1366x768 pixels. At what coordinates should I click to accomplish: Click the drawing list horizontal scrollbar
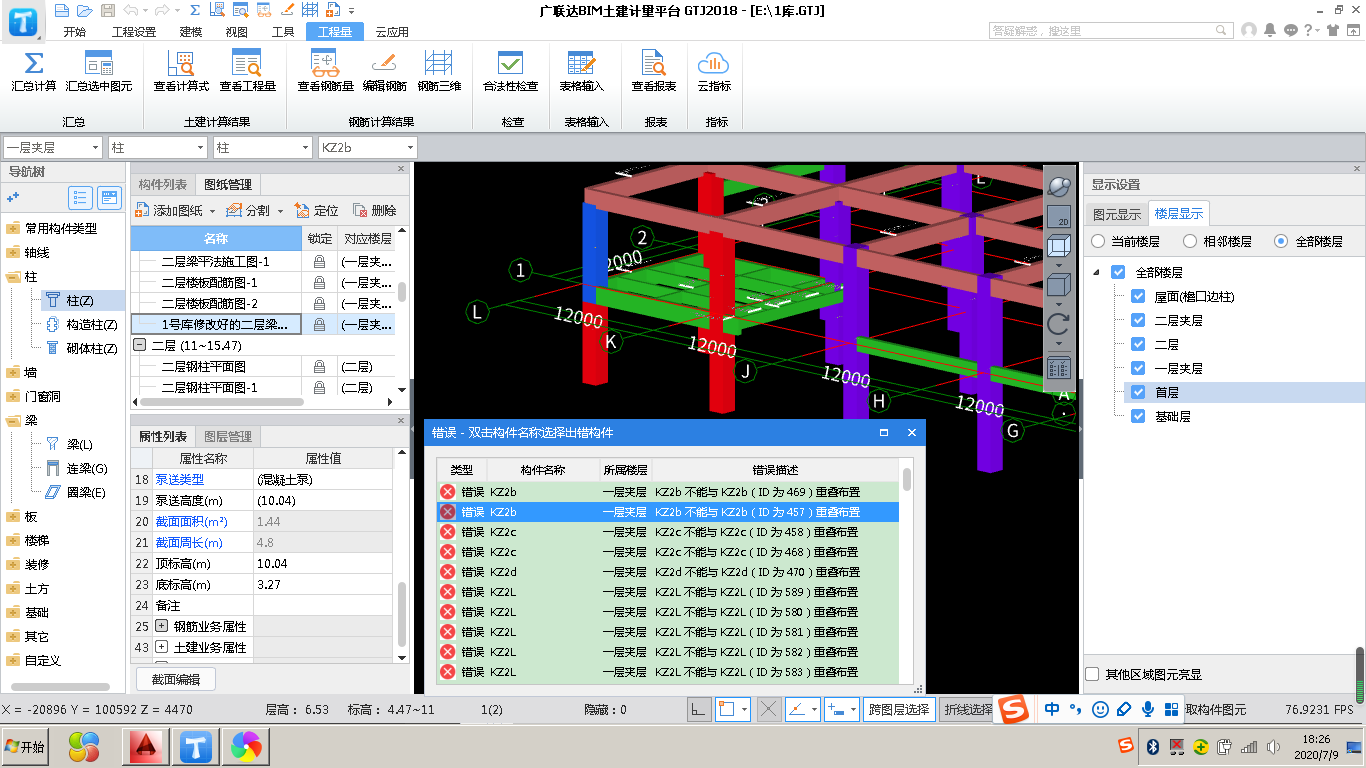pos(220,402)
